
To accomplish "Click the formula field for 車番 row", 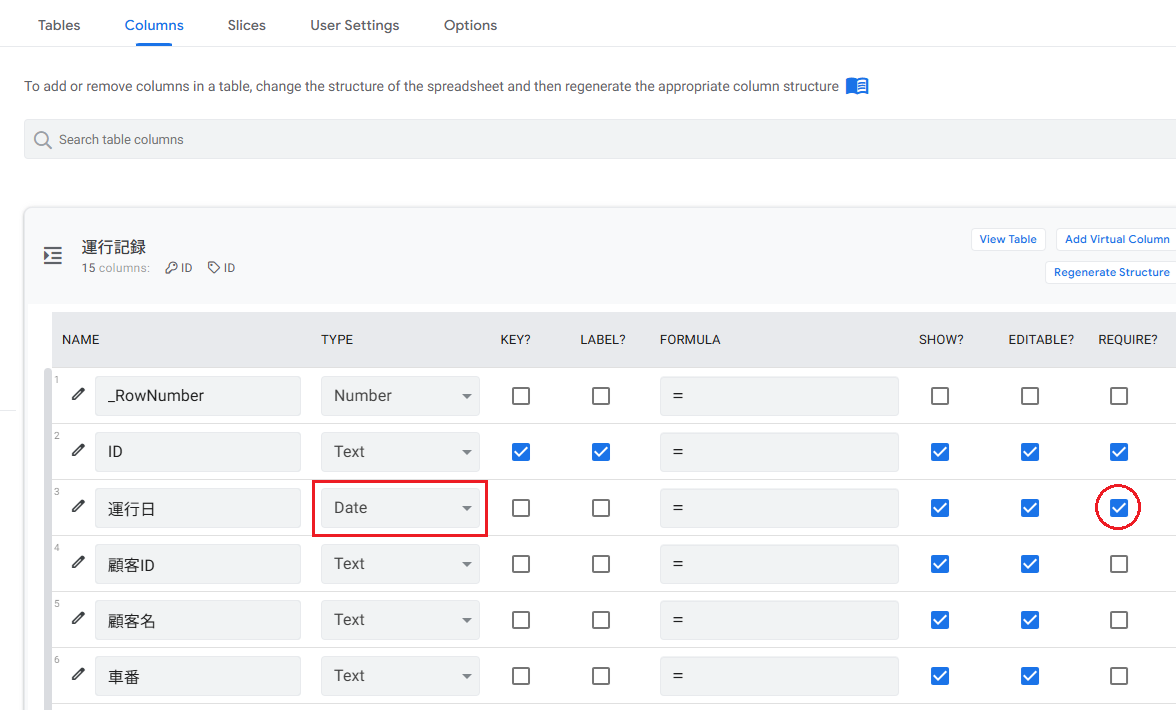I will pos(779,676).
